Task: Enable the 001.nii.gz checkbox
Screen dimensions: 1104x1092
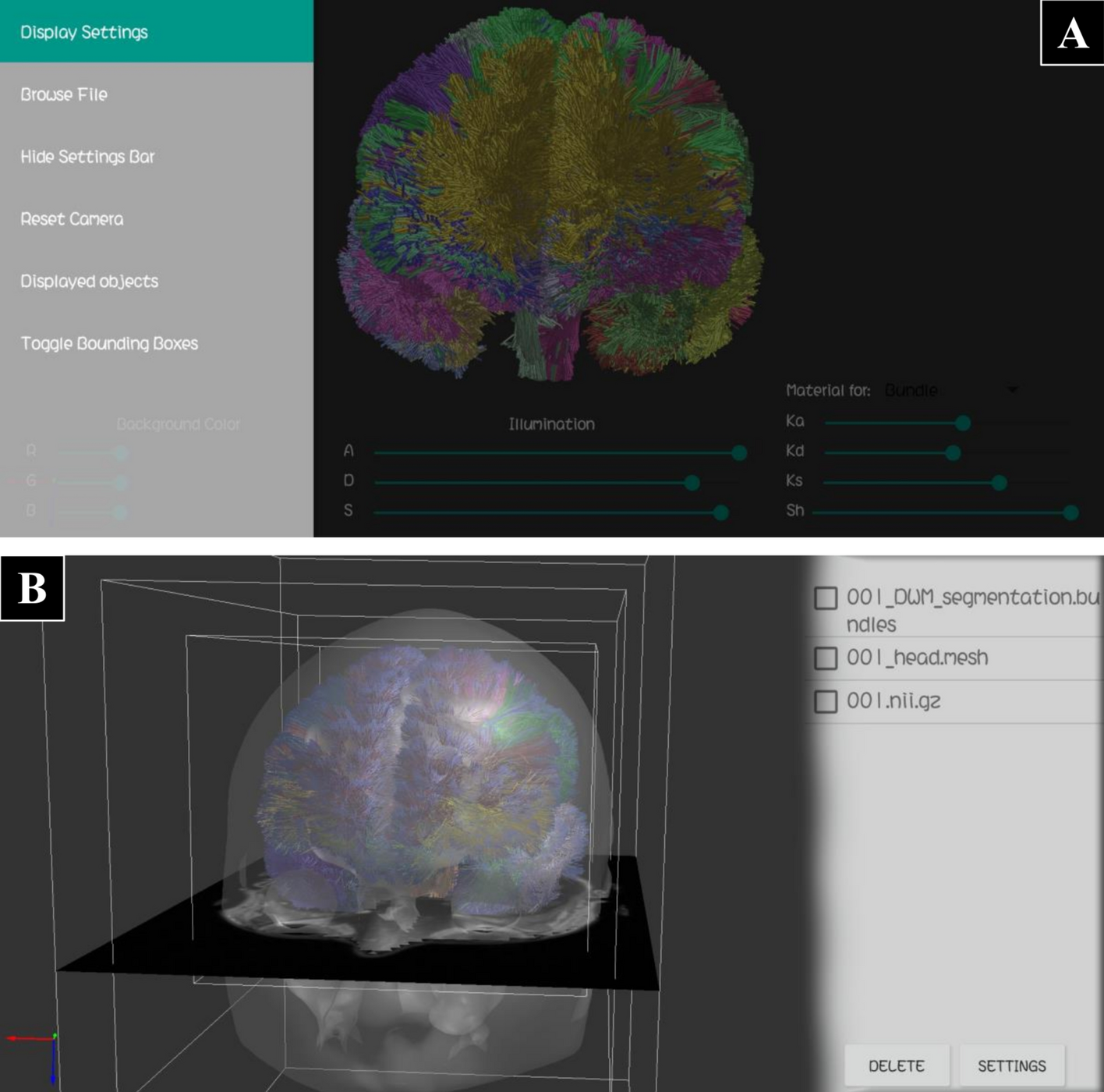Action: 826,701
